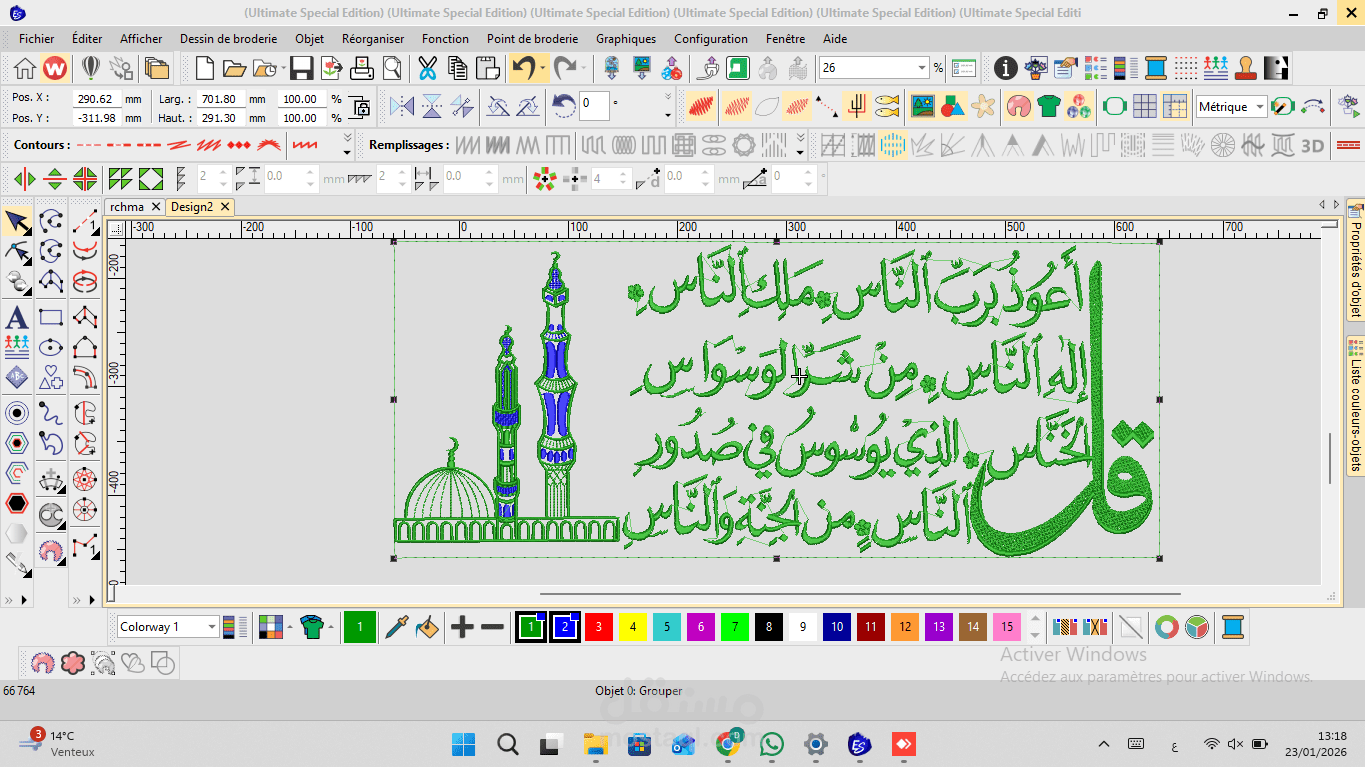1365x767 pixels.
Task: Switch to the rchma design tab
Action: point(127,207)
